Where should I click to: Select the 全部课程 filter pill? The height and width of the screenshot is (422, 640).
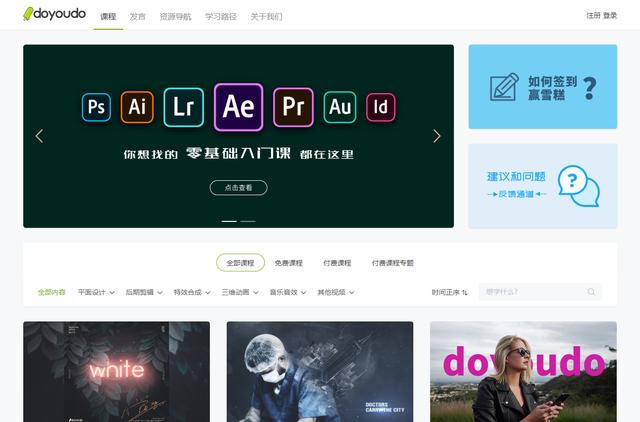tap(240, 263)
